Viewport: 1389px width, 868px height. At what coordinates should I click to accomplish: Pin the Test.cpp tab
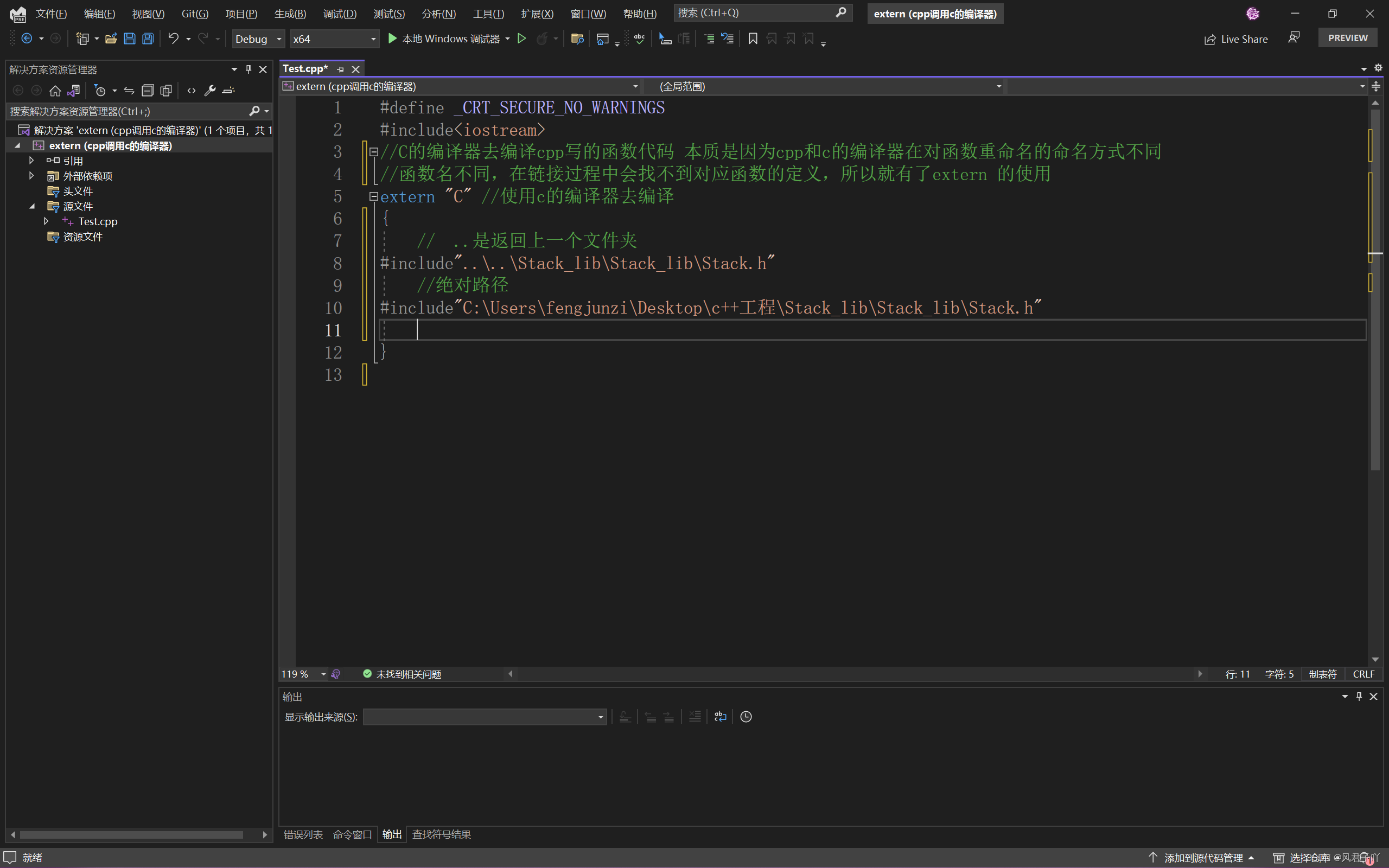coord(340,69)
